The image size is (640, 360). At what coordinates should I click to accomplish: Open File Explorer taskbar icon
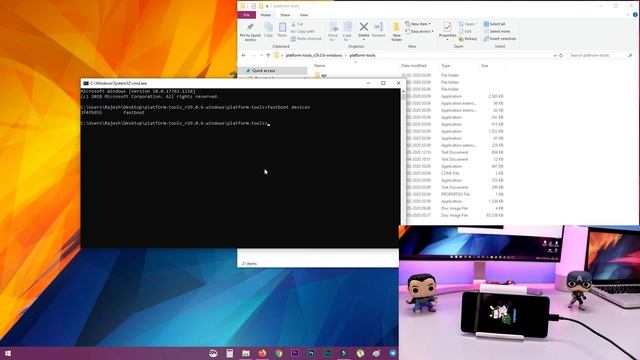pyautogui.click(x=246, y=353)
